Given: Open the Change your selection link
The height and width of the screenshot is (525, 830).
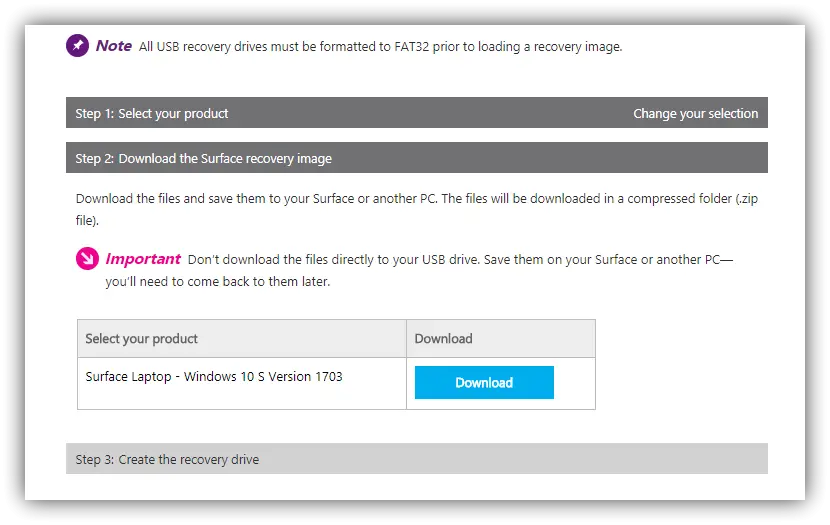Looking at the screenshot, I should click(695, 114).
